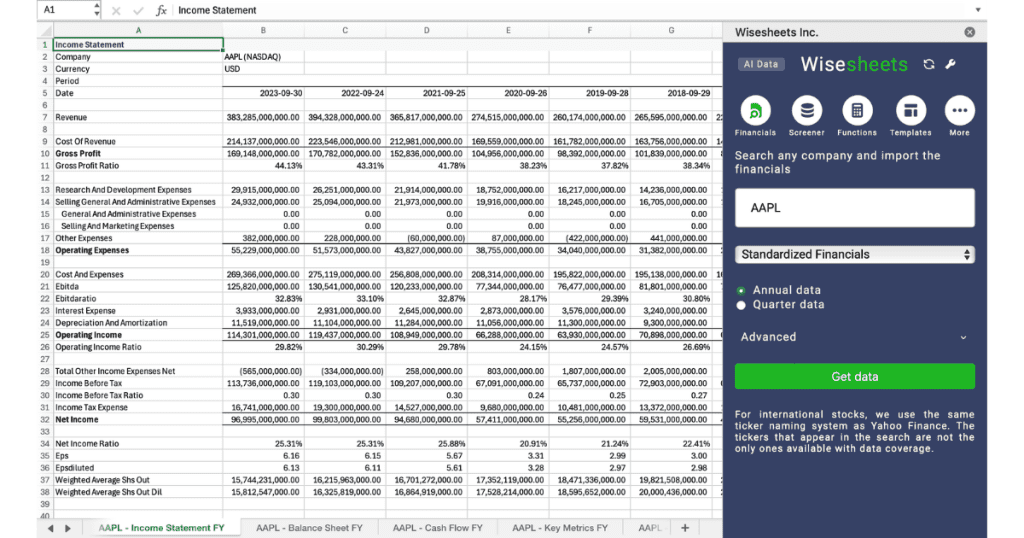Image resolution: width=1024 pixels, height=538 pixels.
Task: Toggle the AI Data button
Action: pyautogui.click(x=761, y=64)
